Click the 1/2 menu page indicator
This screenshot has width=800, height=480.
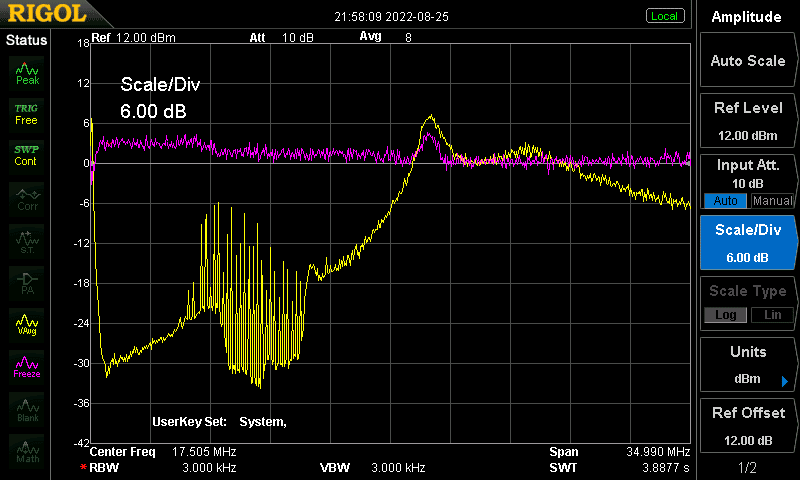click(747, 467)
